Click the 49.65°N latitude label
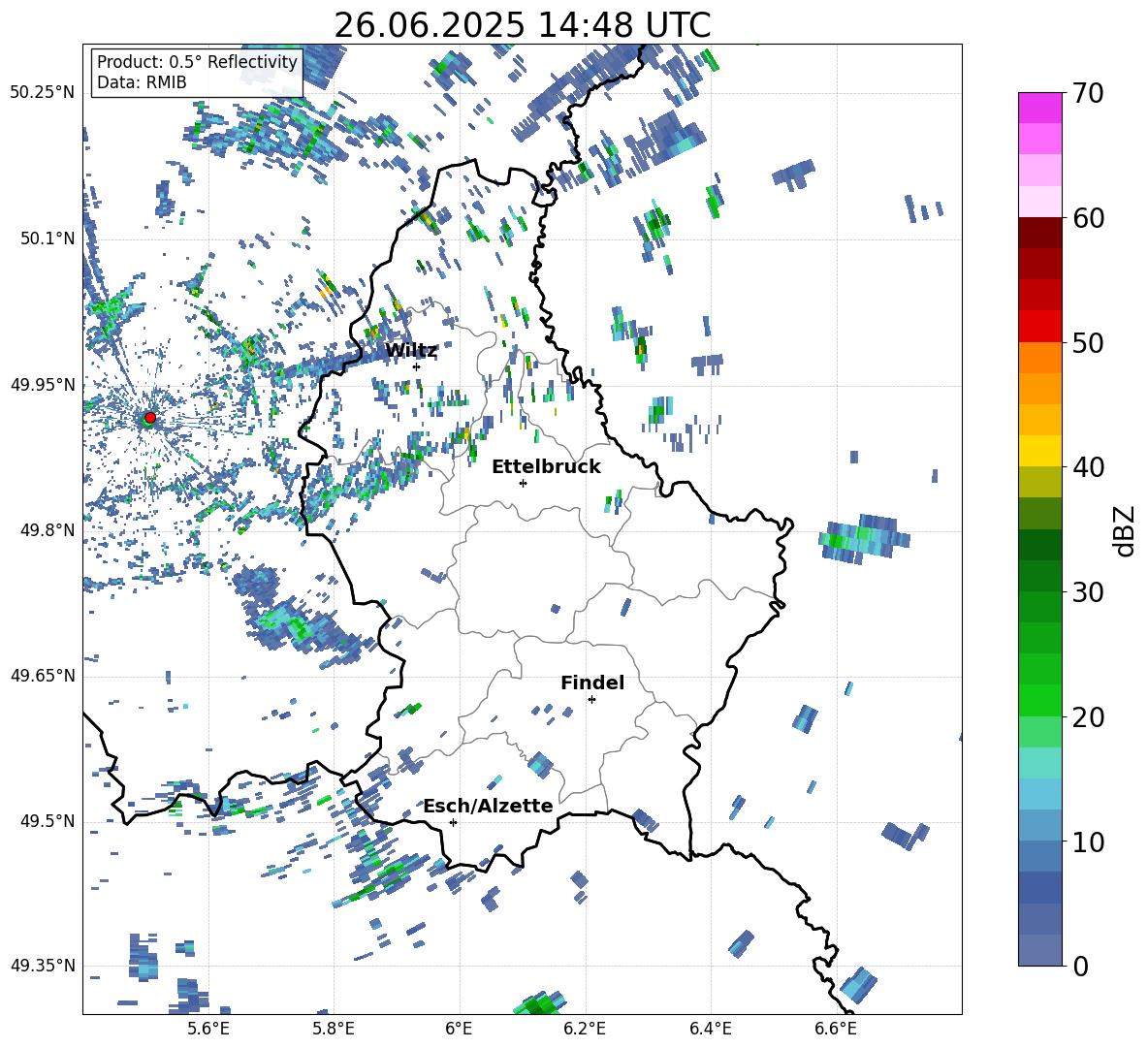The height and width of the screenshot is (1048, 1148). click(x=43, y=675)
